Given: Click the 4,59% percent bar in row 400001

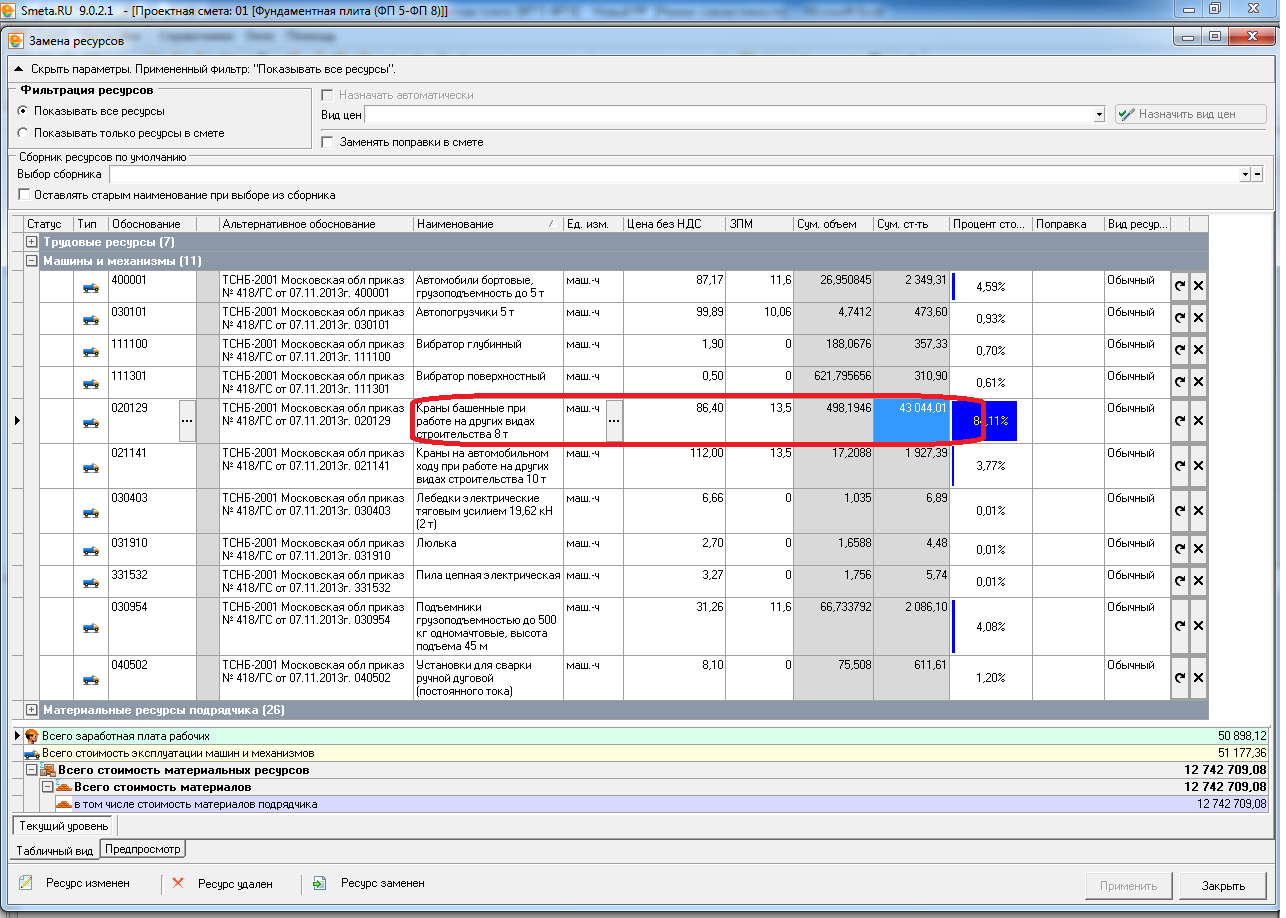Looking at the screenshot, I should [x=990, y=286].
